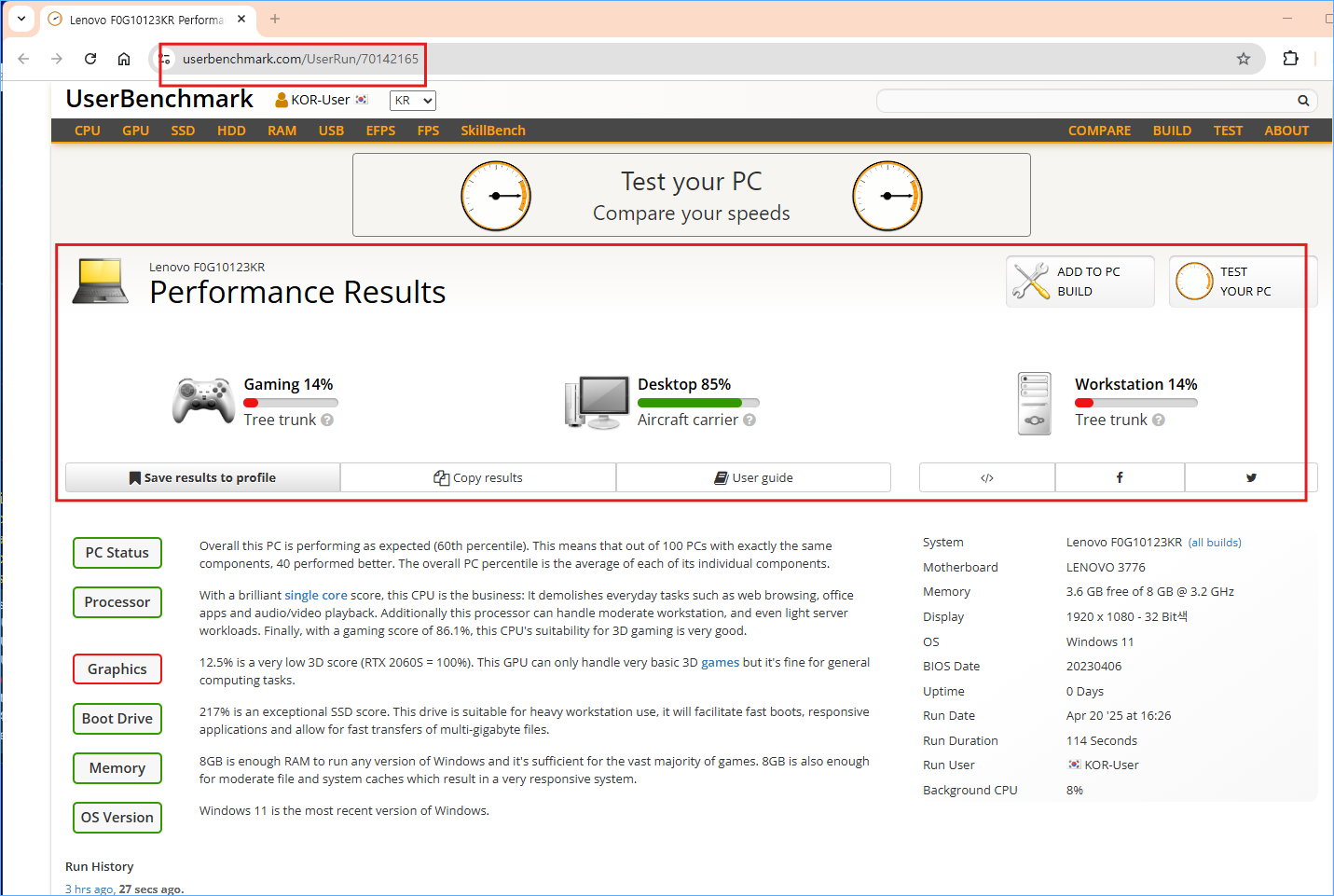Follow the 'games' link in Graphics text
The width and height of the screenshot is (1334, 896).
pos(720,663)
